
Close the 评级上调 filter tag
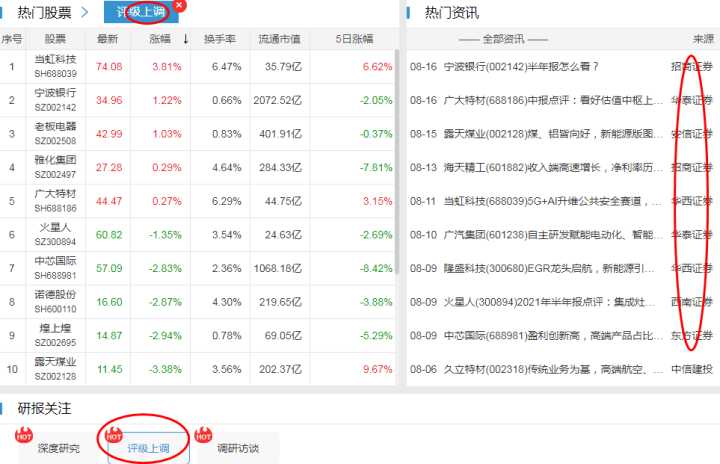click(180, 6)
